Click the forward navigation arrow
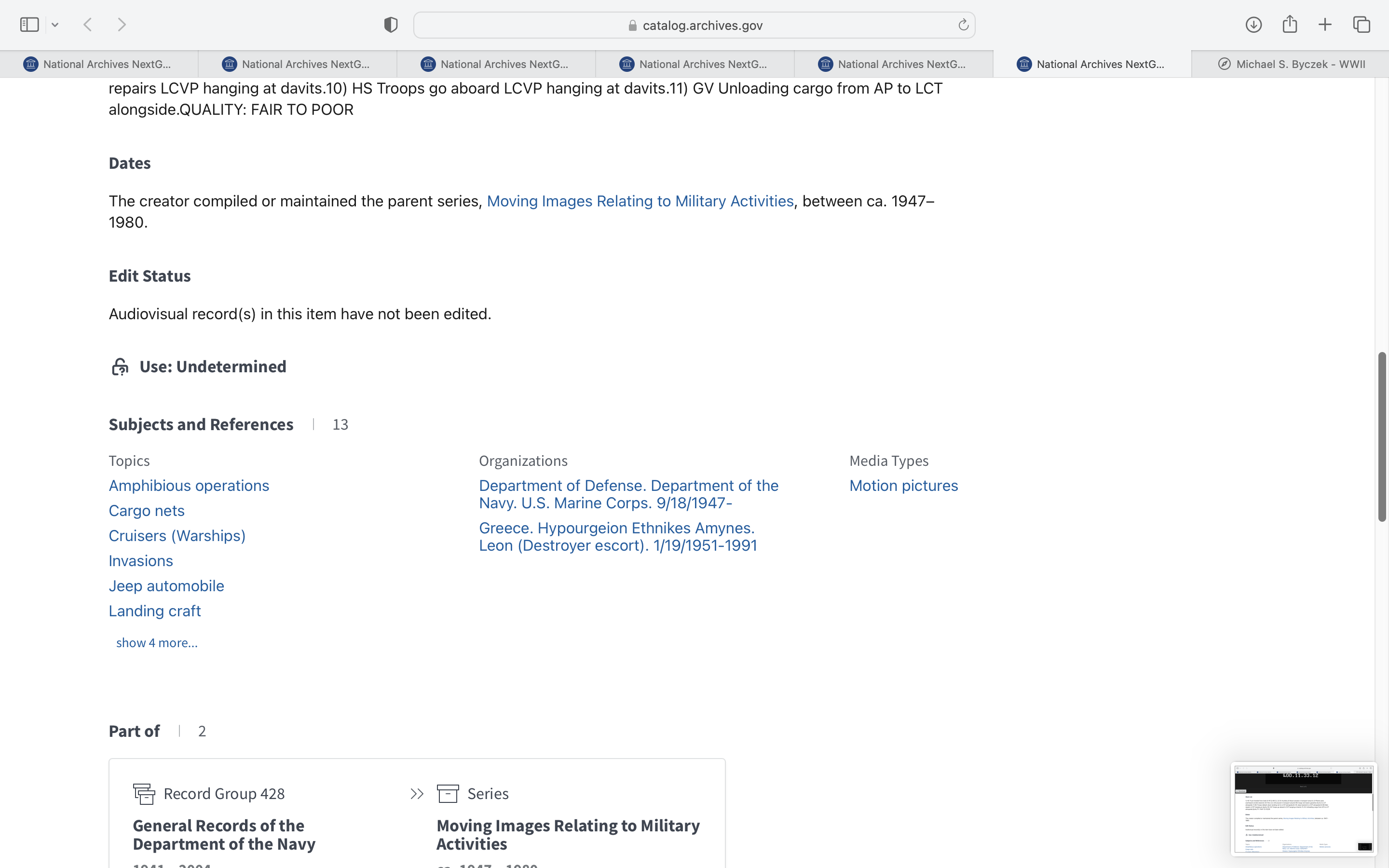The width and height of the screenshot is (1389, 868). [122, 25]
